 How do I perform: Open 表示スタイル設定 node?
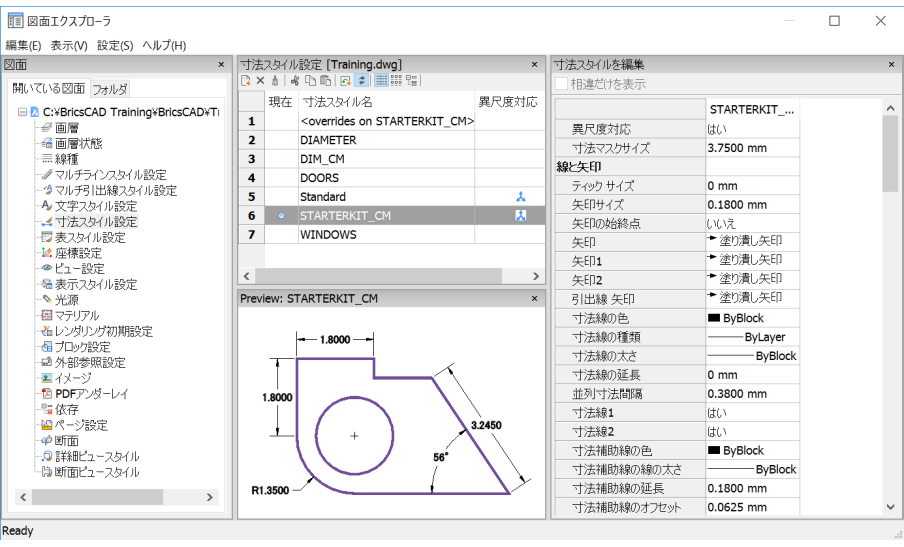point(96,284)
